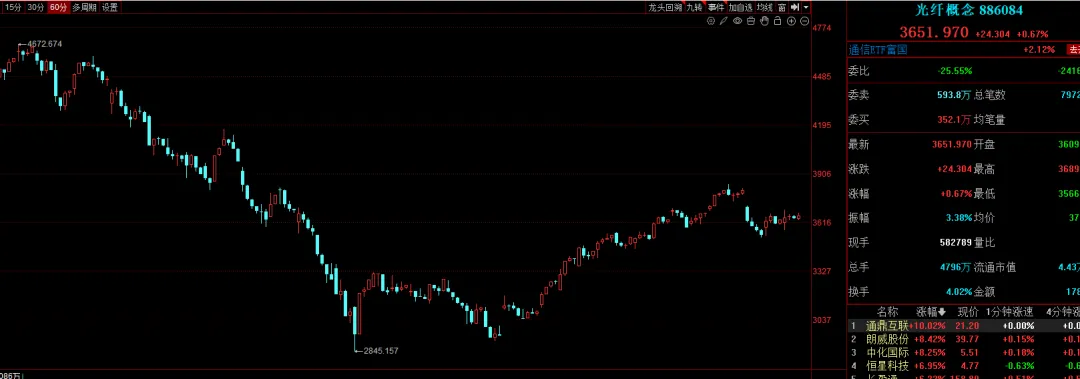The width and height of the screenshot is (1080, 379).
Task: Select the 恒星科技 stock row
Action: pyautogui.click(x=964, y=365)
